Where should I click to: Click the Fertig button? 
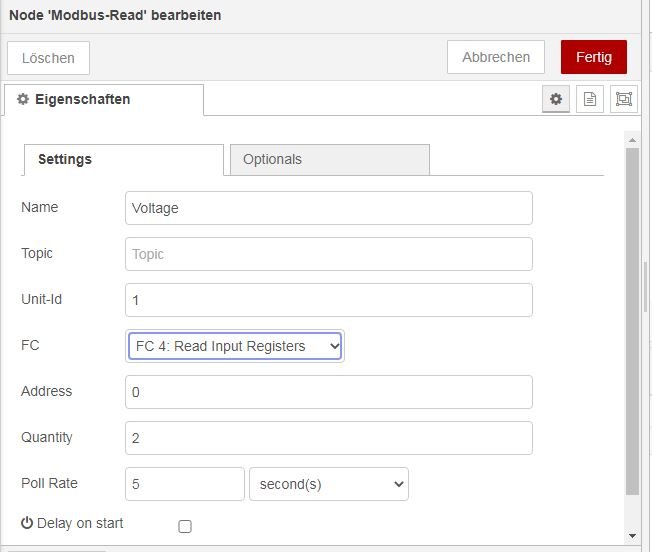pos(593,57)
